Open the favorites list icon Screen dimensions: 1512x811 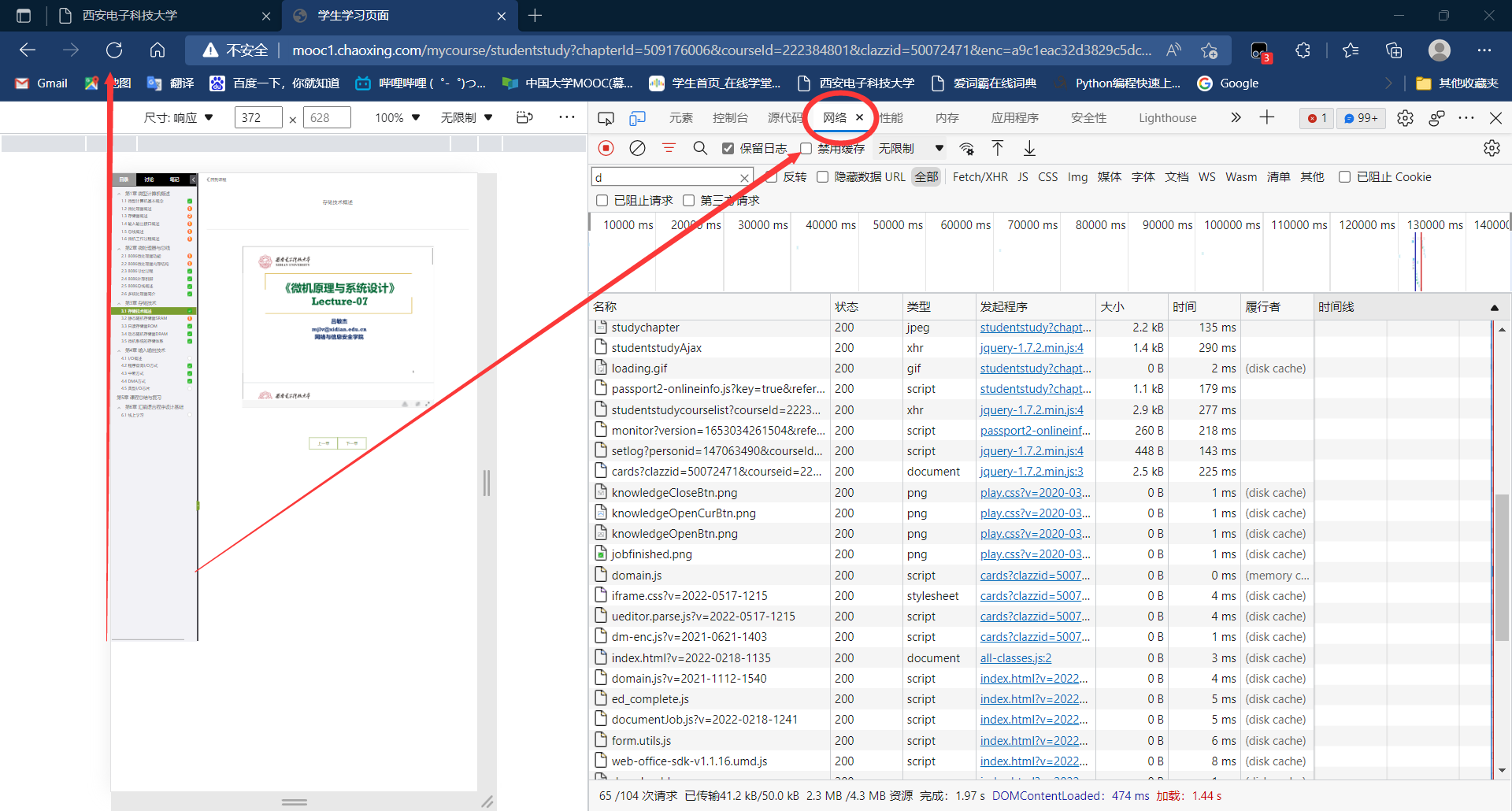[1351, 50]
